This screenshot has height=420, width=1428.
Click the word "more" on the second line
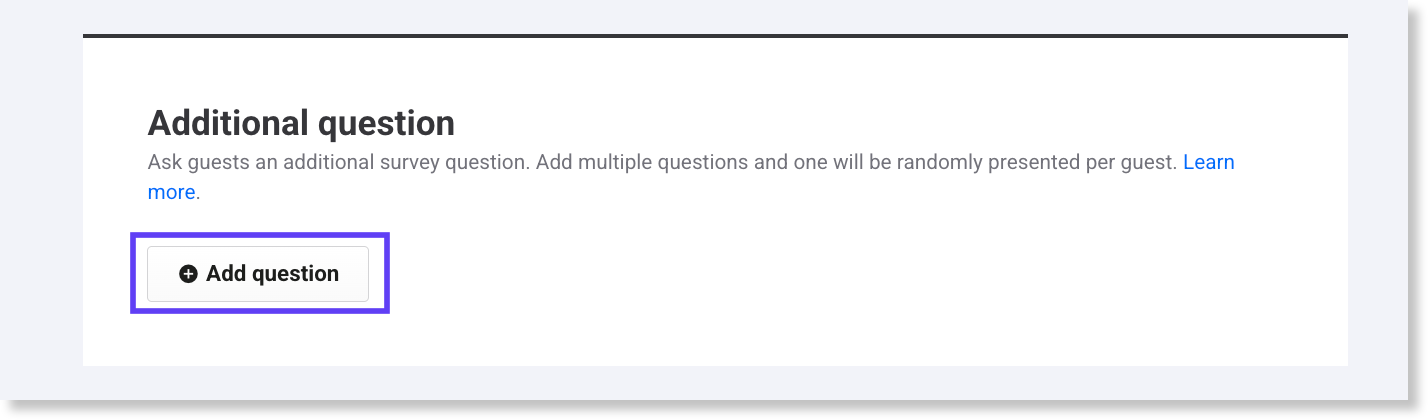pos(171,192)
